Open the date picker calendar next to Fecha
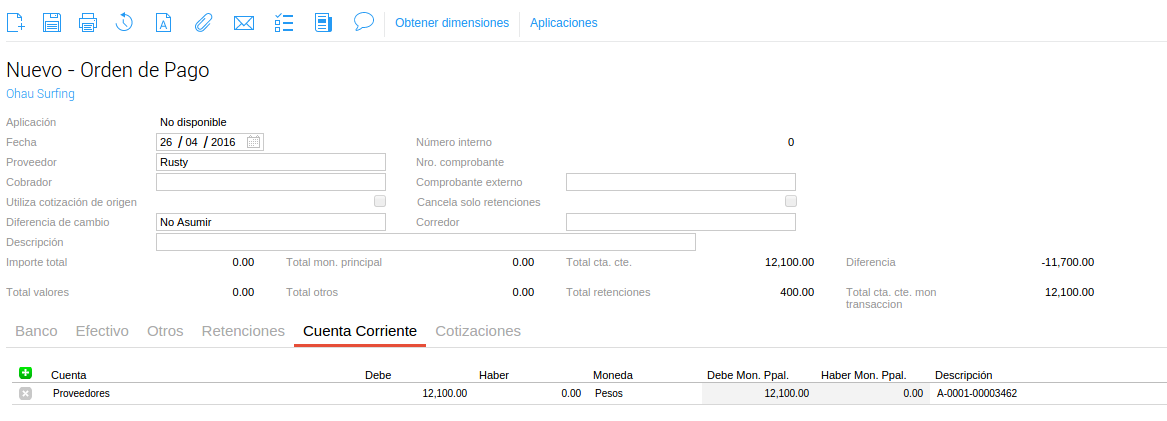This screenshot has width=1167, height=421. coord(254,142)
